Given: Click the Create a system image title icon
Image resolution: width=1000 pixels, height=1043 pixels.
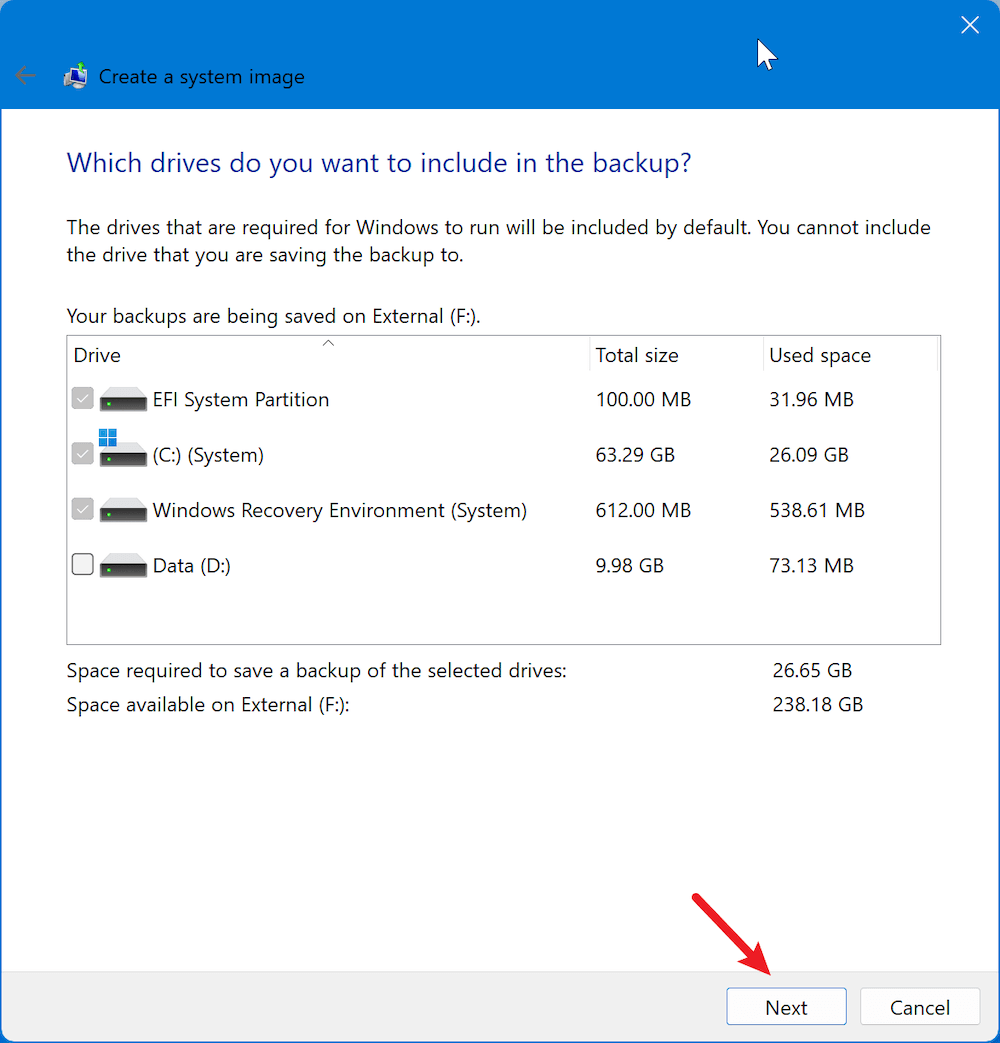Looking at the screenshot, I should pyautogui.click(x=75, y=75).
